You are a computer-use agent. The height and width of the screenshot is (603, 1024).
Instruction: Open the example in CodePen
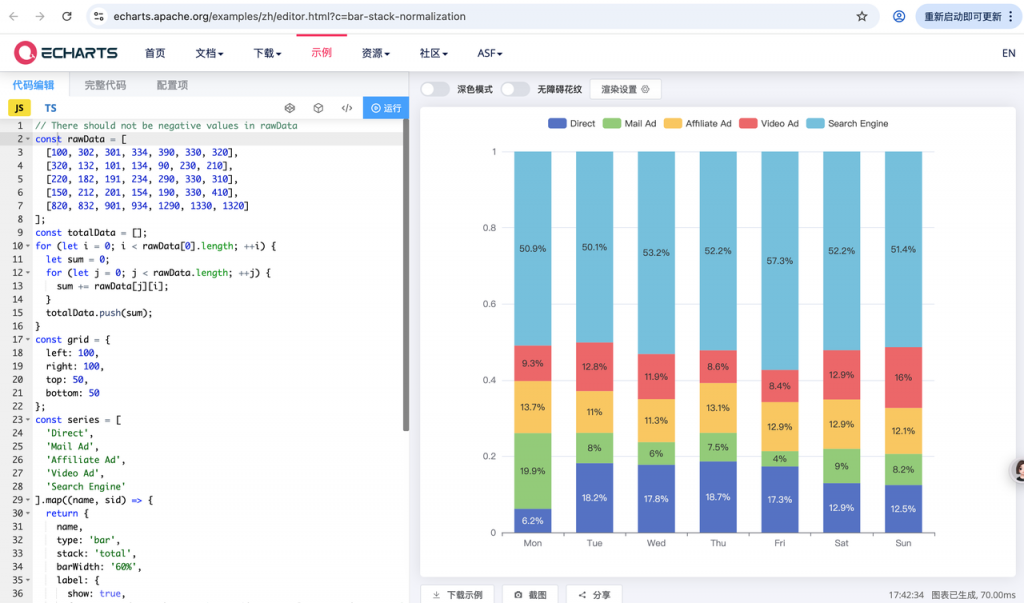coord(289,108)
